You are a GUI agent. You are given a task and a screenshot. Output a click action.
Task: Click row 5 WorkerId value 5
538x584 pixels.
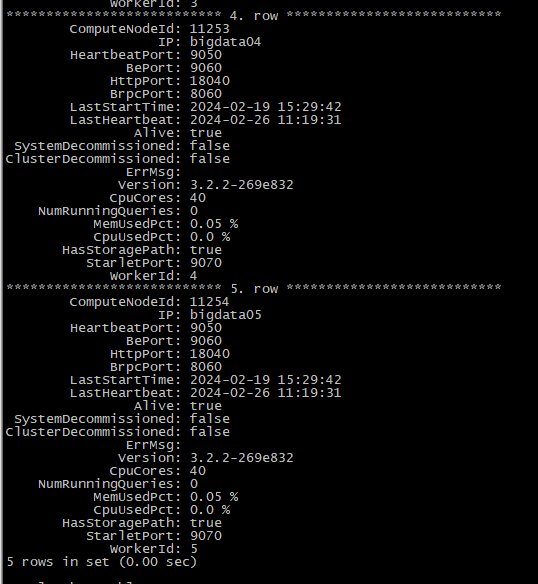coord(194,549)
